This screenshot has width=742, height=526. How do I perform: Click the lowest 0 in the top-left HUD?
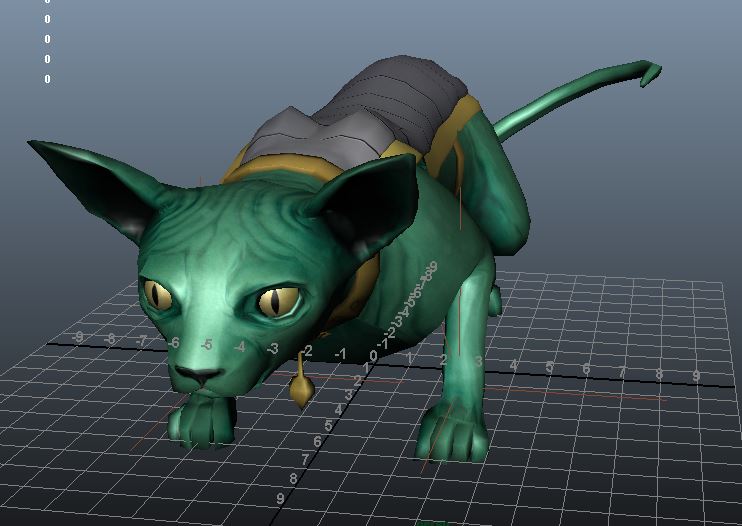point(47,79)
